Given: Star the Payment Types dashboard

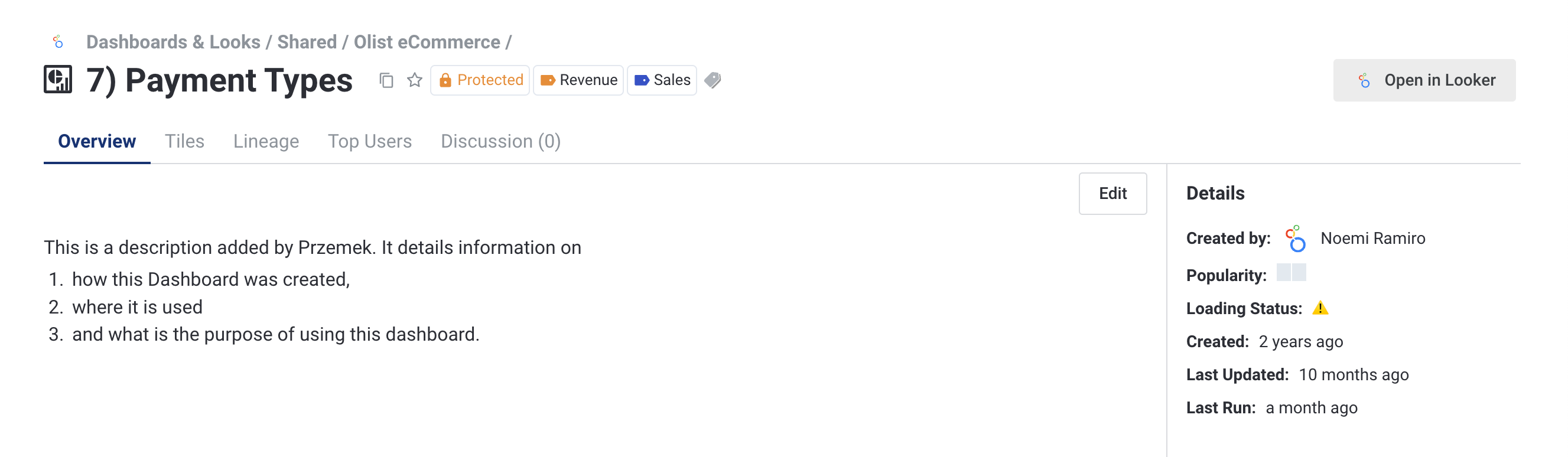Looking at the screenshot, I should [x=415, y=80].
